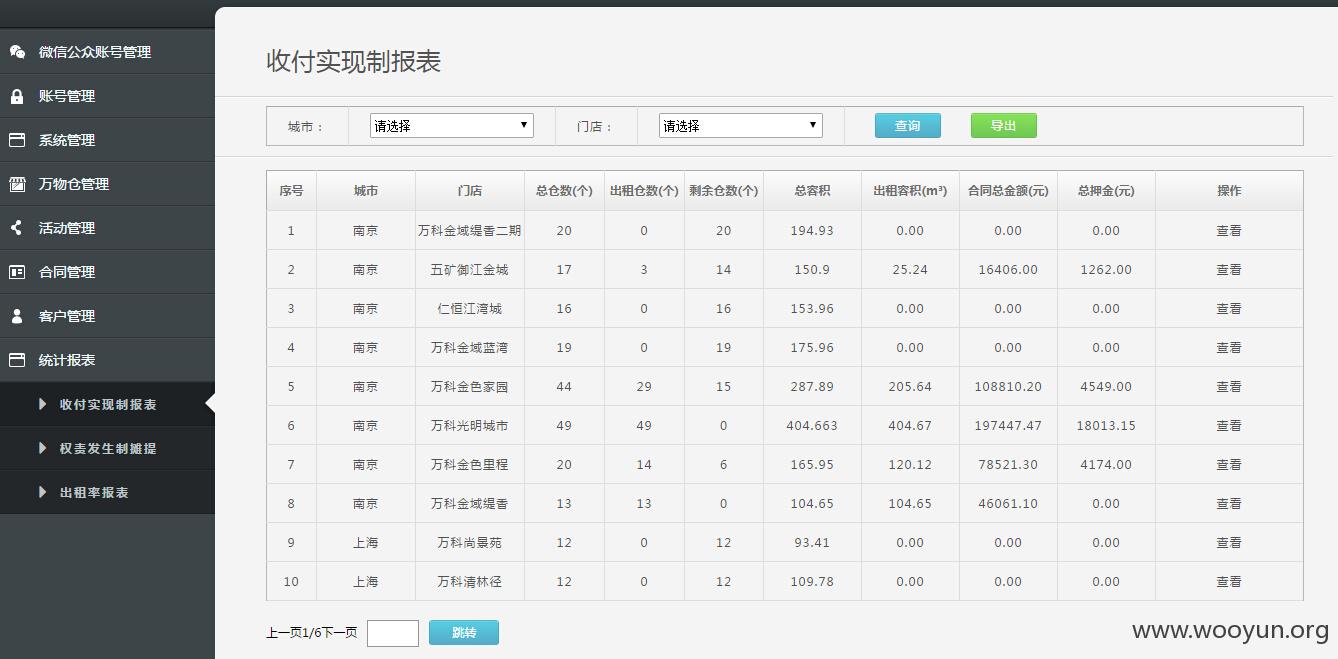The image size is (1338, 659).
Task: Click the 序号 column header
Action: tap(291, 190)
